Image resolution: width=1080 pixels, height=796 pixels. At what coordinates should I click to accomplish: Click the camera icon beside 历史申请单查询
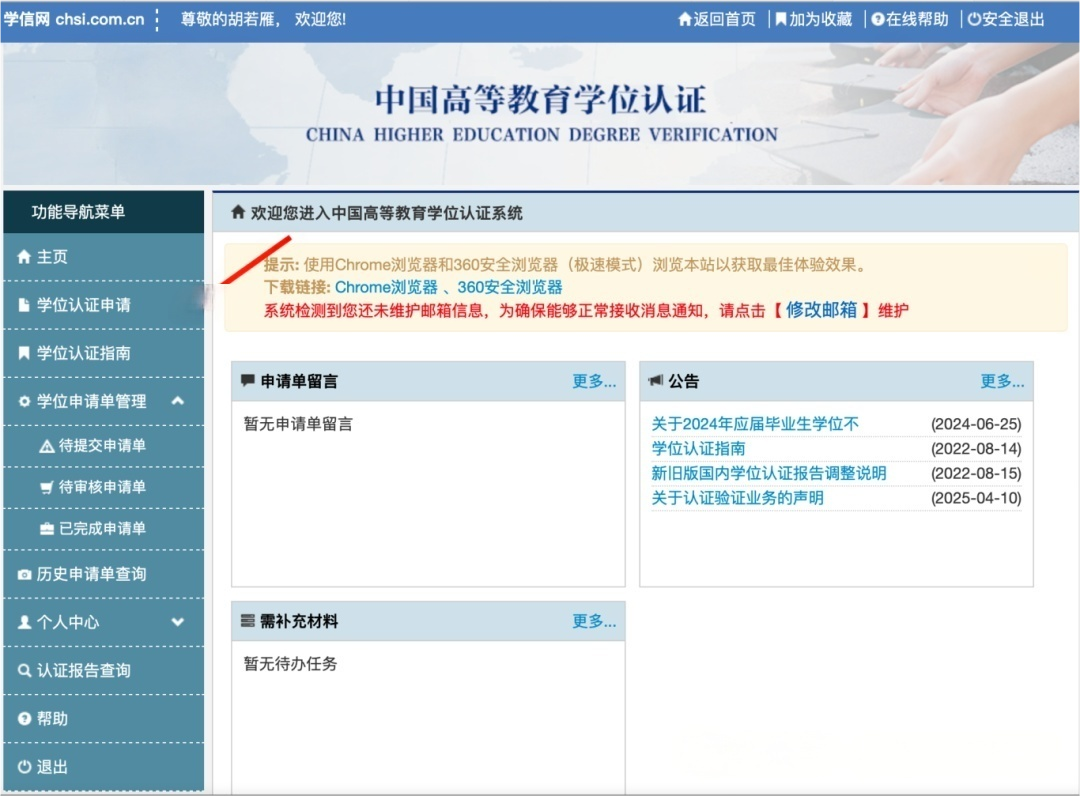(24, 574)
